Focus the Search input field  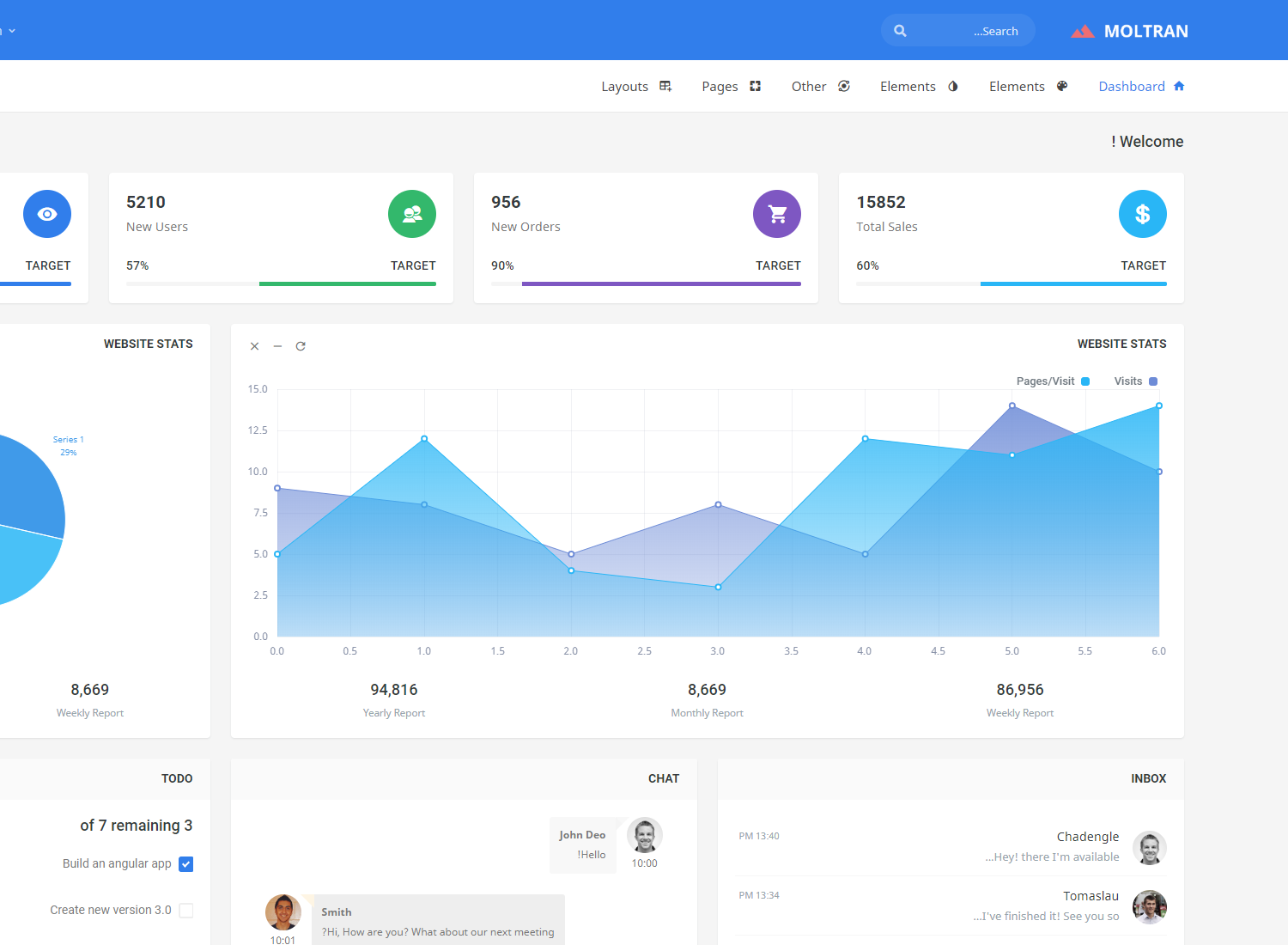click(958, 31)
